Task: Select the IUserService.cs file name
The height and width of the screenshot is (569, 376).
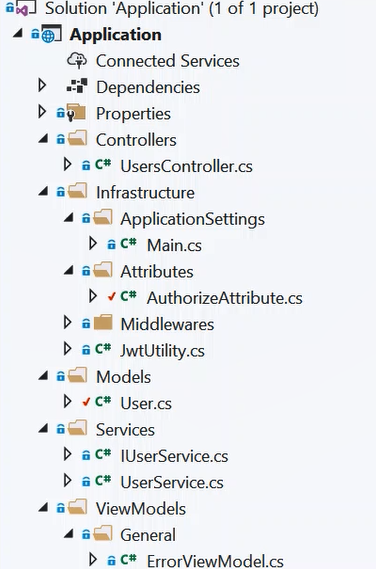Action: click(x=175, y=456)
